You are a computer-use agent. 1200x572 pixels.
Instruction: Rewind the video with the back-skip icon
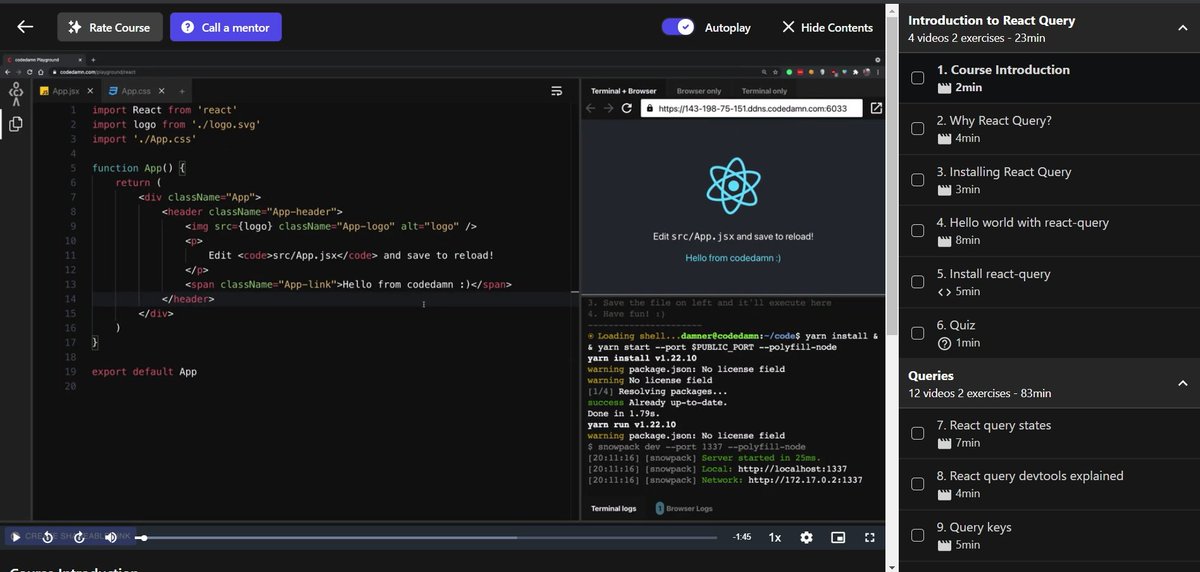pyautogui.click(x=47, y=537)
